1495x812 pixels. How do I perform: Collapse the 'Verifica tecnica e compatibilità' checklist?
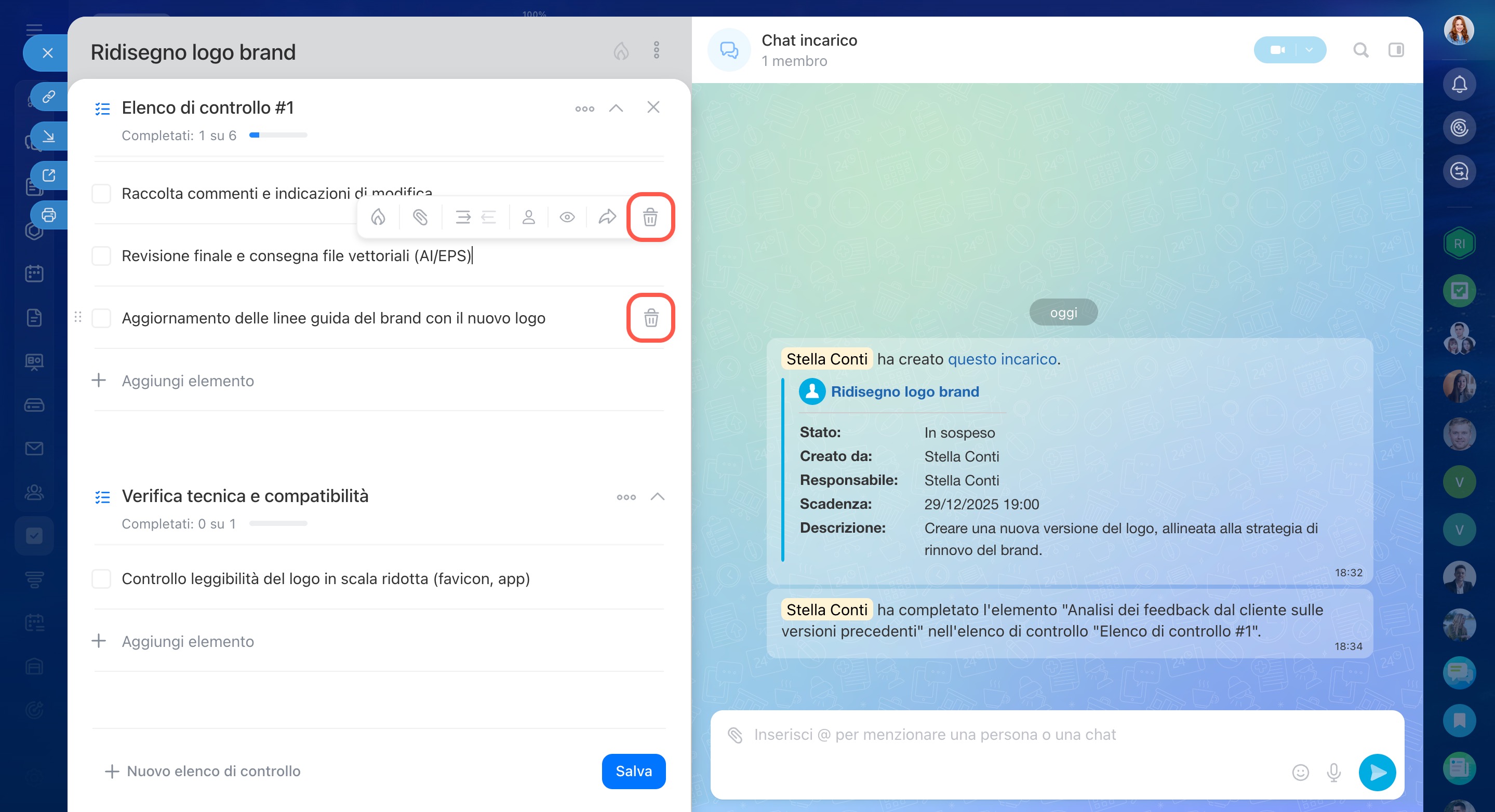coord(657,496)
